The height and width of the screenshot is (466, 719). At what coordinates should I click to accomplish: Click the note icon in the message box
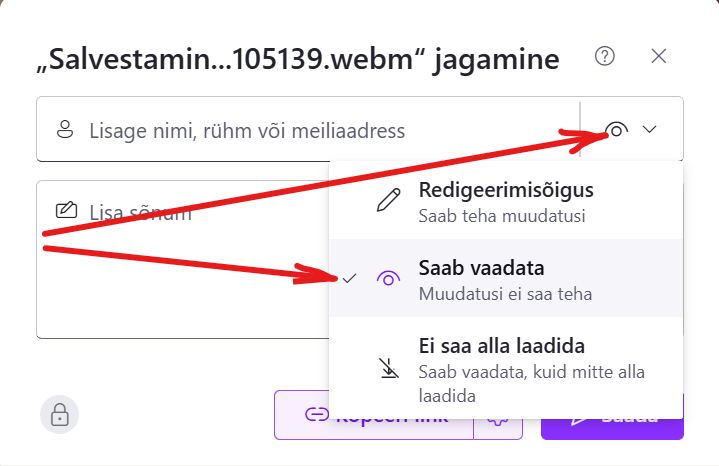click(x=66, y=211)
